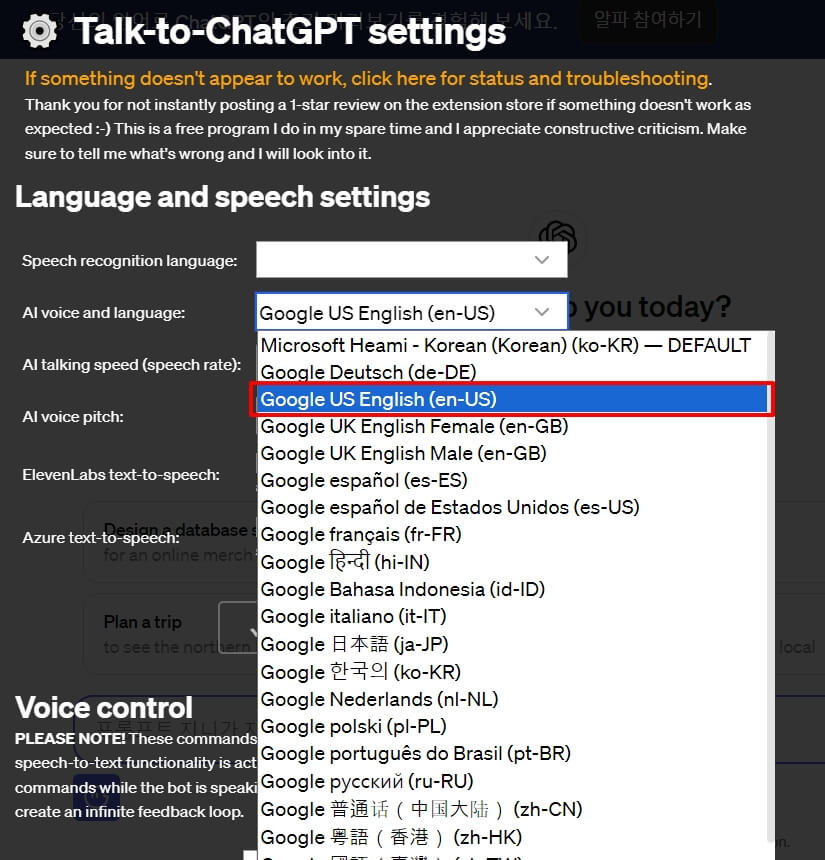Click the Azure text-to-speech label
Screen dimensions: 825x860
(x=101, y=538)
